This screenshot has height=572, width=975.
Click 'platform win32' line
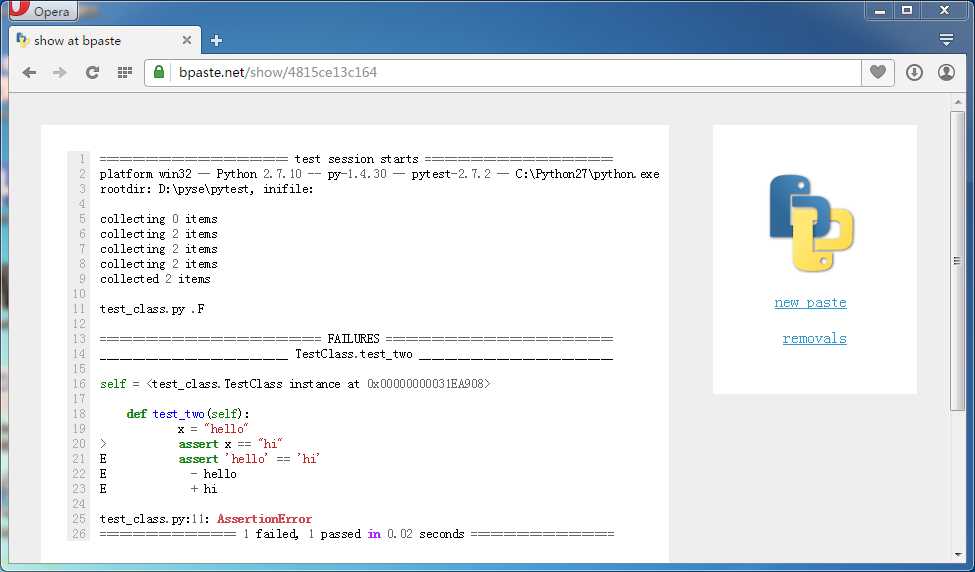(x=379, y=174)
